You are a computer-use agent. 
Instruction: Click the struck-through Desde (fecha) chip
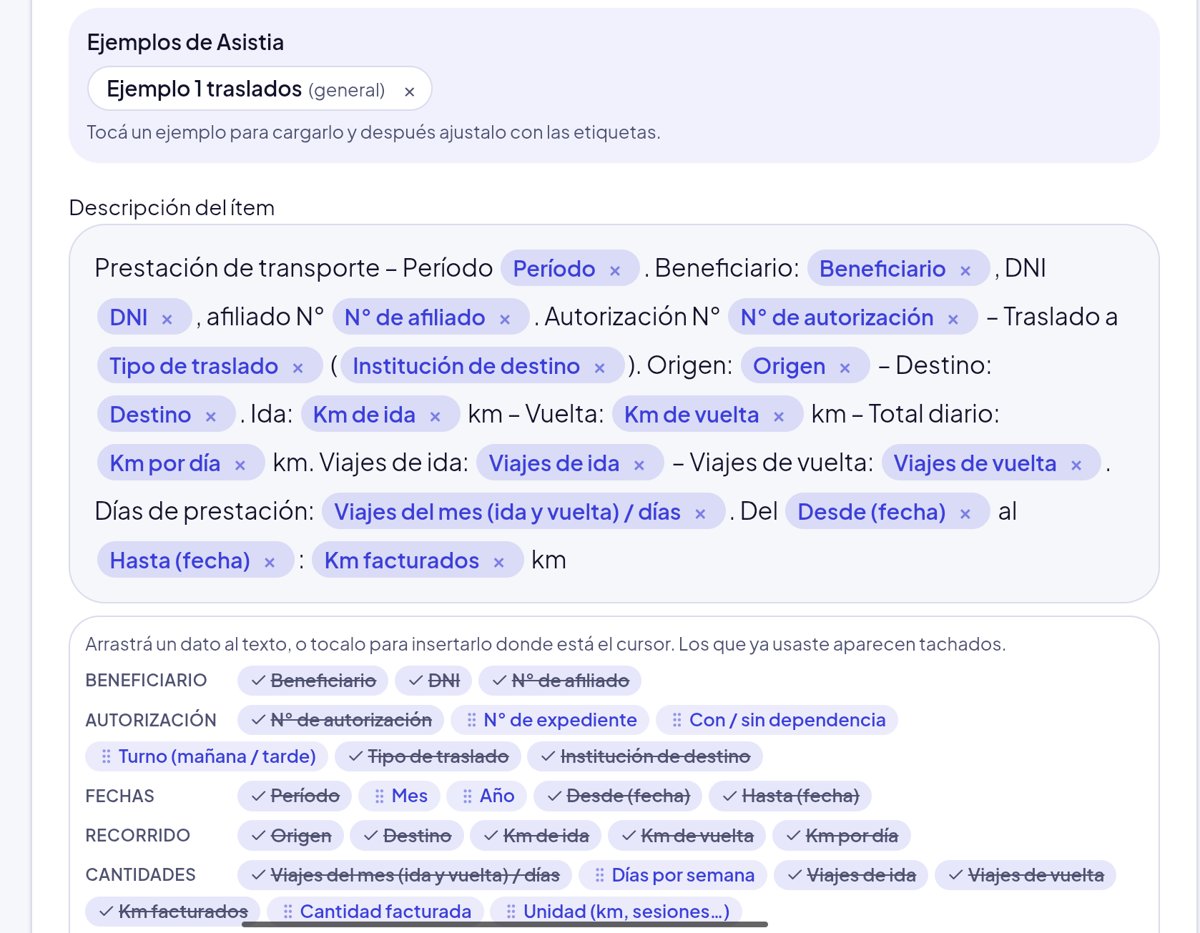tap(618, 796)
